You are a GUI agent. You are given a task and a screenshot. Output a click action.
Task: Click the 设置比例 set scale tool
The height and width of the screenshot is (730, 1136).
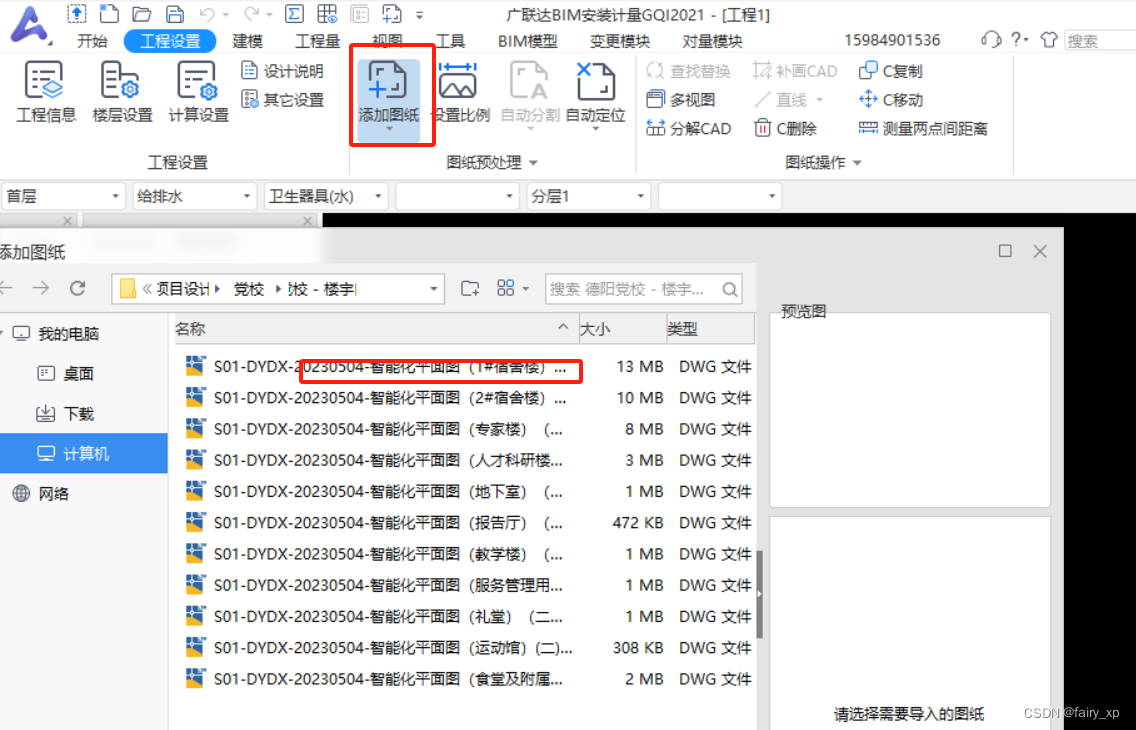pyautogui.click(x=460, y=92)
